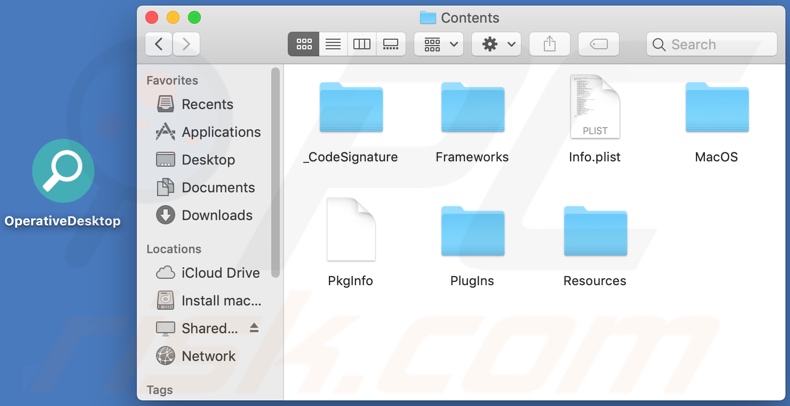Screen dimensions: 790x406
Task: Go forward with the right chevron button
Action: point(186,44)
